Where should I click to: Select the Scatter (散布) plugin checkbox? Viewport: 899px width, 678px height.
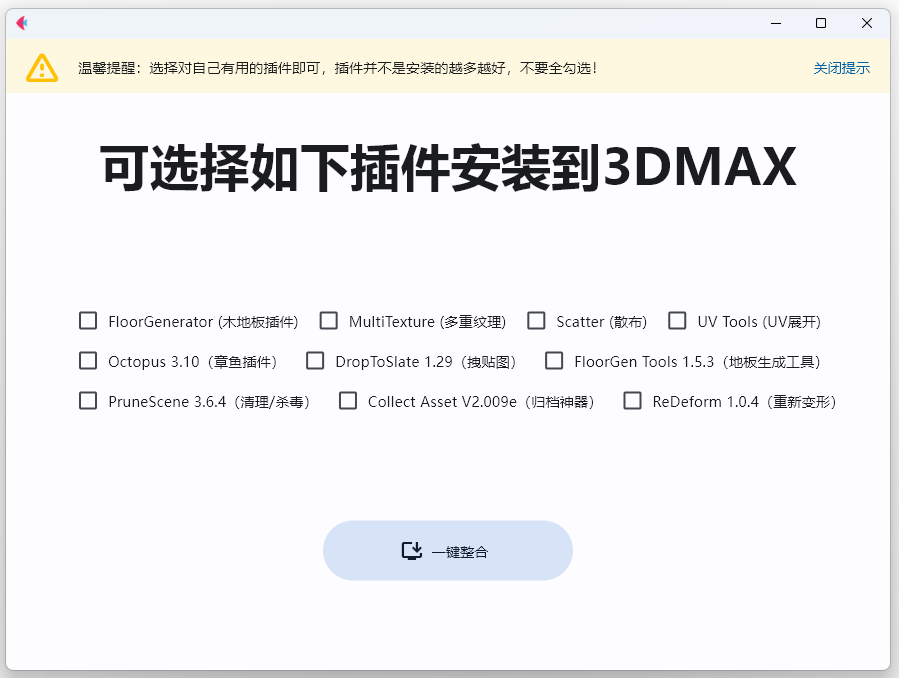(x=537, y=321)
